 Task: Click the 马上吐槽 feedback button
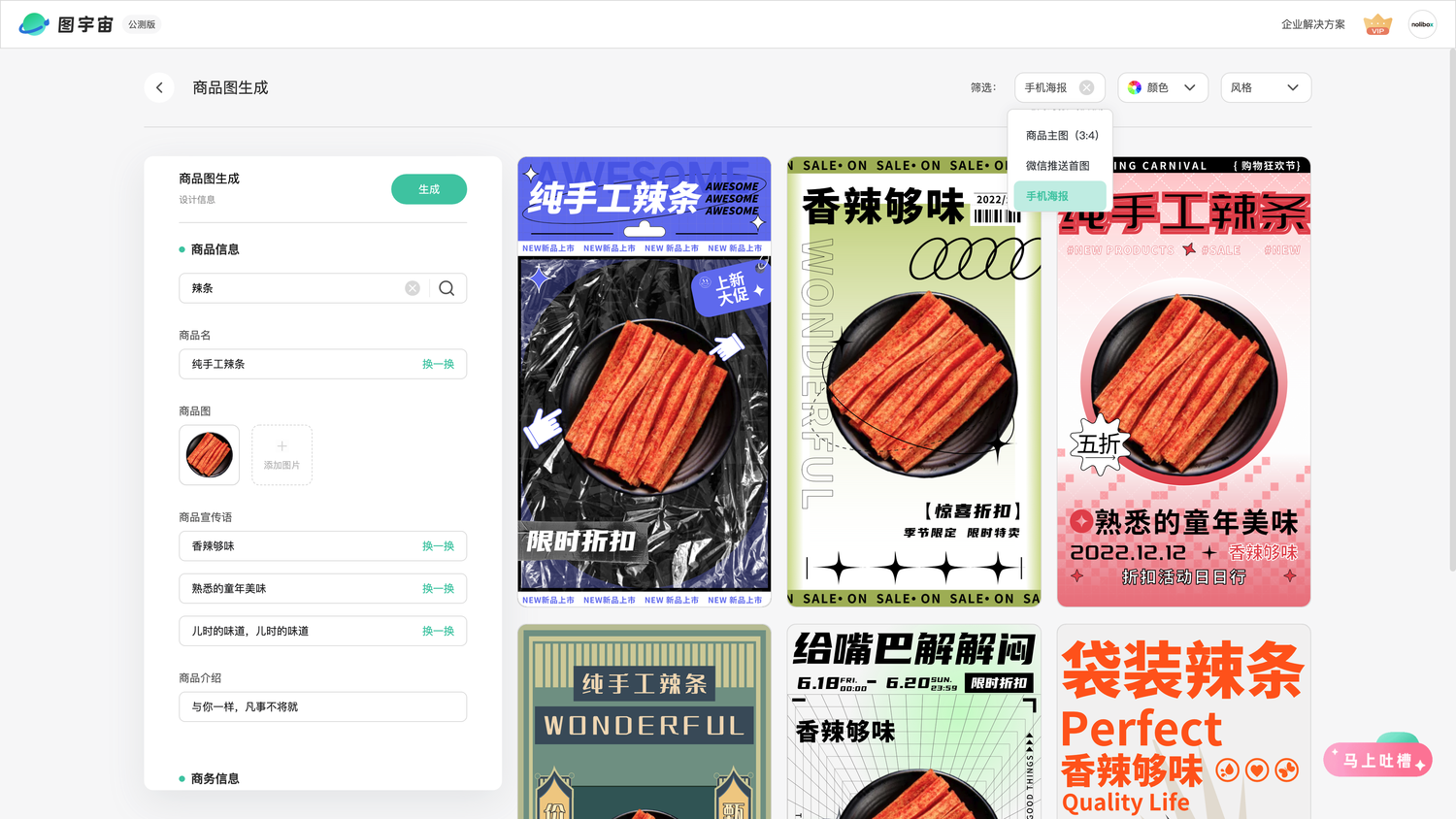coord(1377,760)
